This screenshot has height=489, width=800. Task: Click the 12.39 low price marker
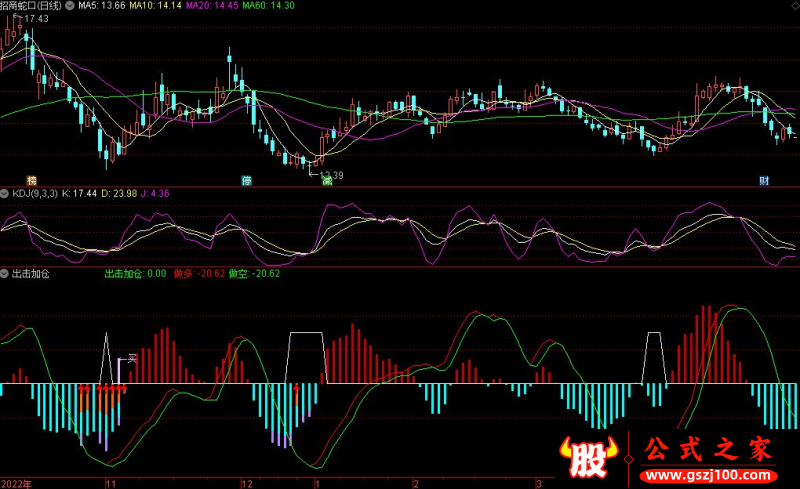pos(332,175)
